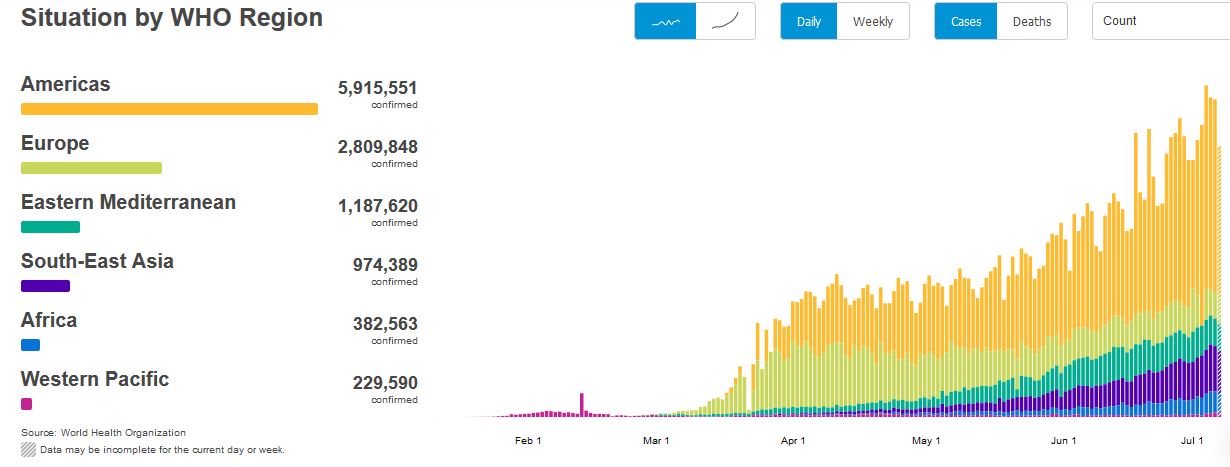Open the Count dropdown
1230x467 pixels.
click(1160, 21)
